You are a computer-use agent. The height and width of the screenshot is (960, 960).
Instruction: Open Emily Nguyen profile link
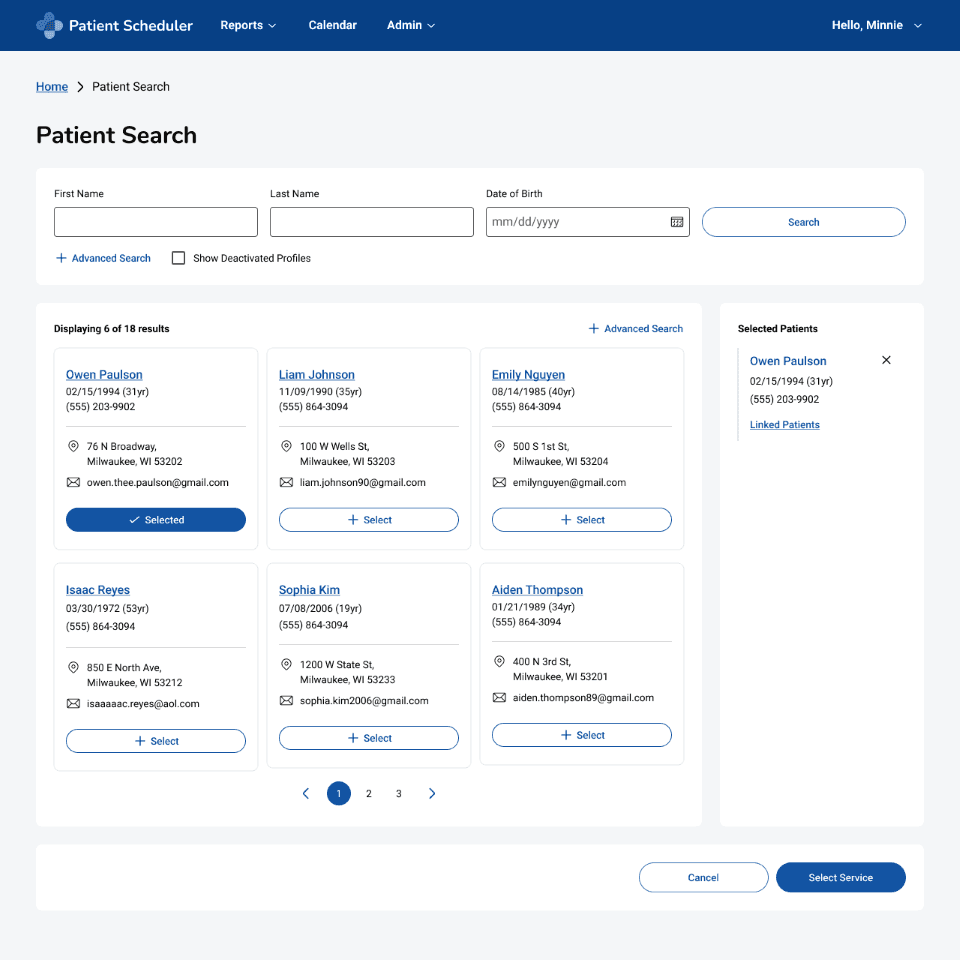coord(528,375)
